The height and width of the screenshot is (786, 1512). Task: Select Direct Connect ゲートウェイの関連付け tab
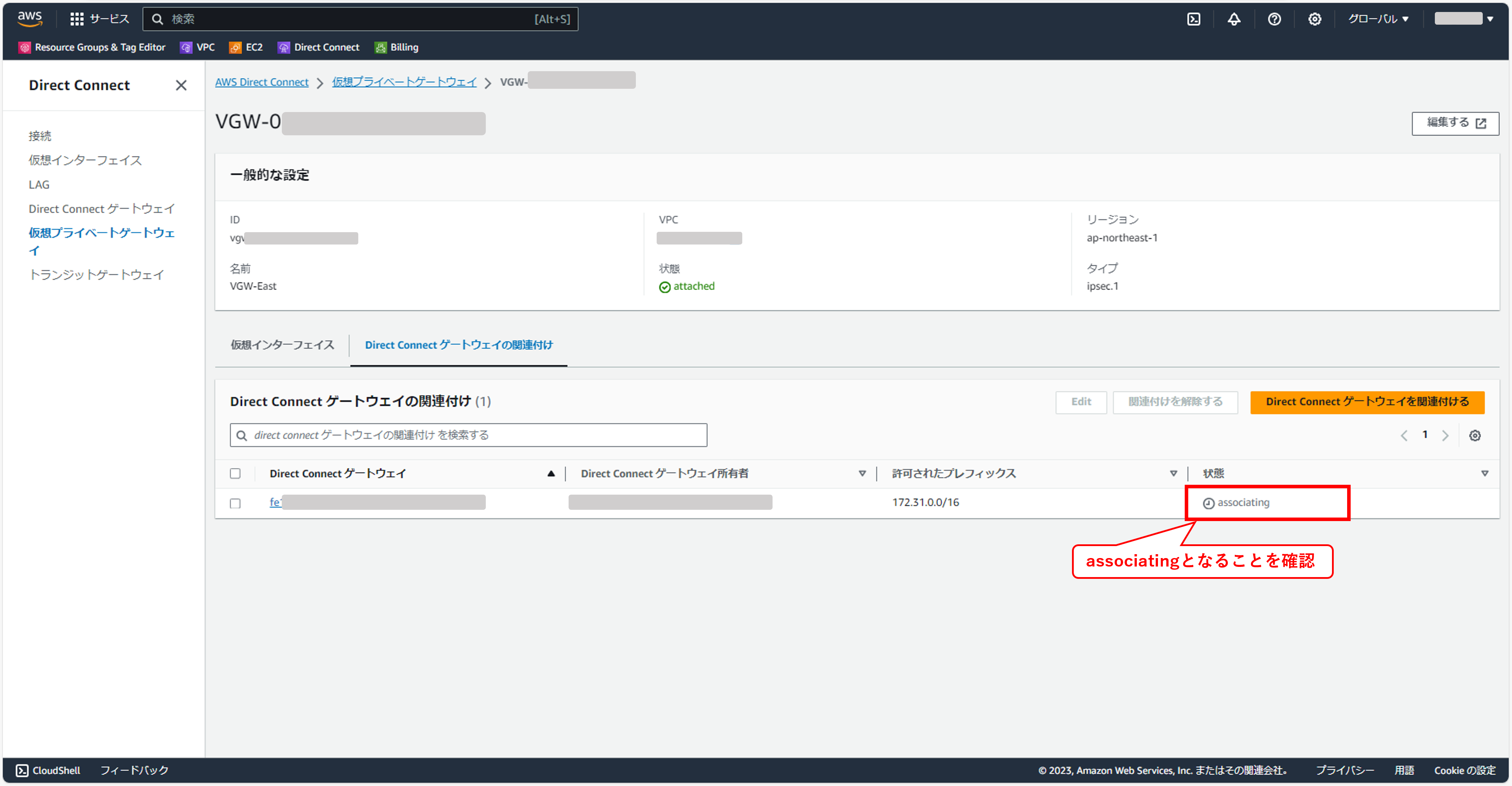458,345
